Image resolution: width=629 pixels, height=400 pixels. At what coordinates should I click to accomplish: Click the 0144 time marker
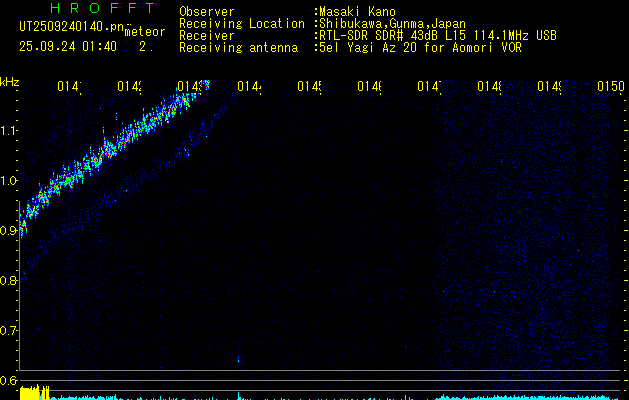(x=249, y=86)
